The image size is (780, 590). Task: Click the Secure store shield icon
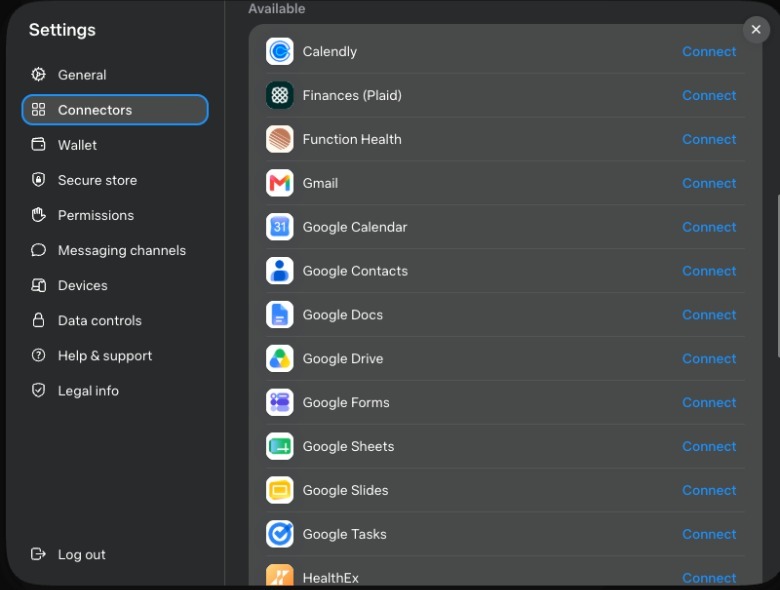(x=38, y=180)
